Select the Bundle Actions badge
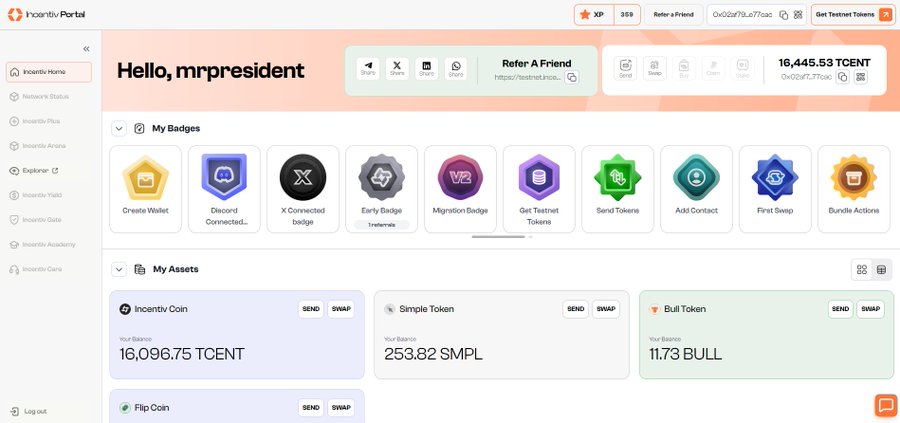The width and height of the screenshot is (900, 423). 854,189
